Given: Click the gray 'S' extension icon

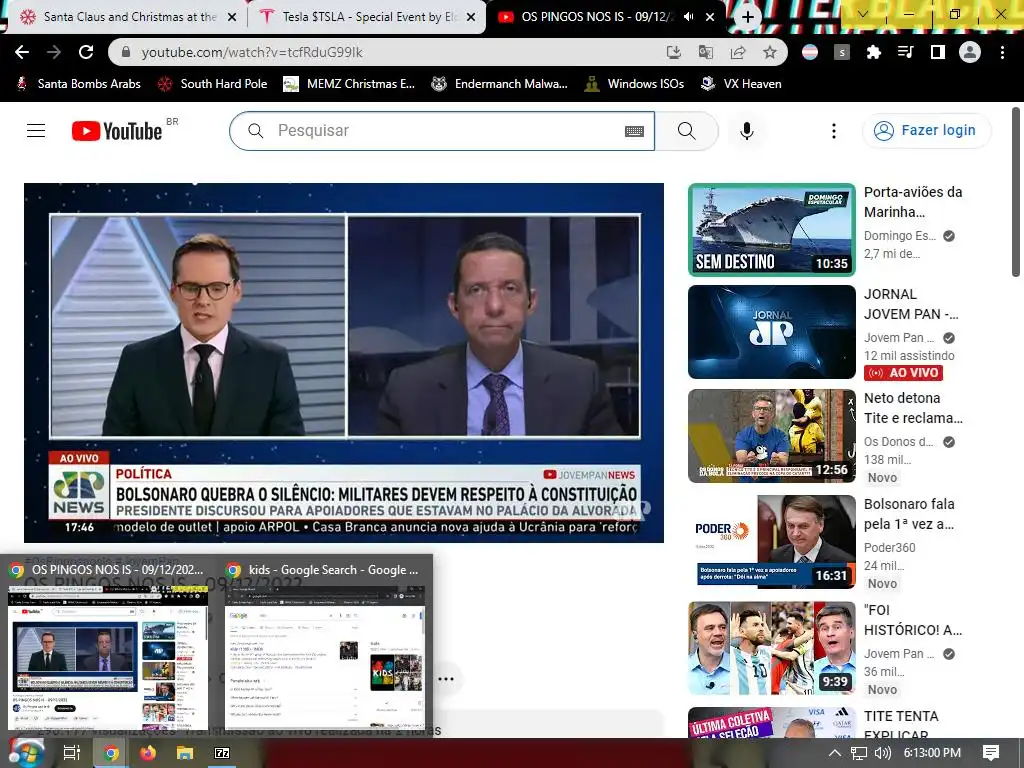Looking at the screenshot, I should (842, 52).
